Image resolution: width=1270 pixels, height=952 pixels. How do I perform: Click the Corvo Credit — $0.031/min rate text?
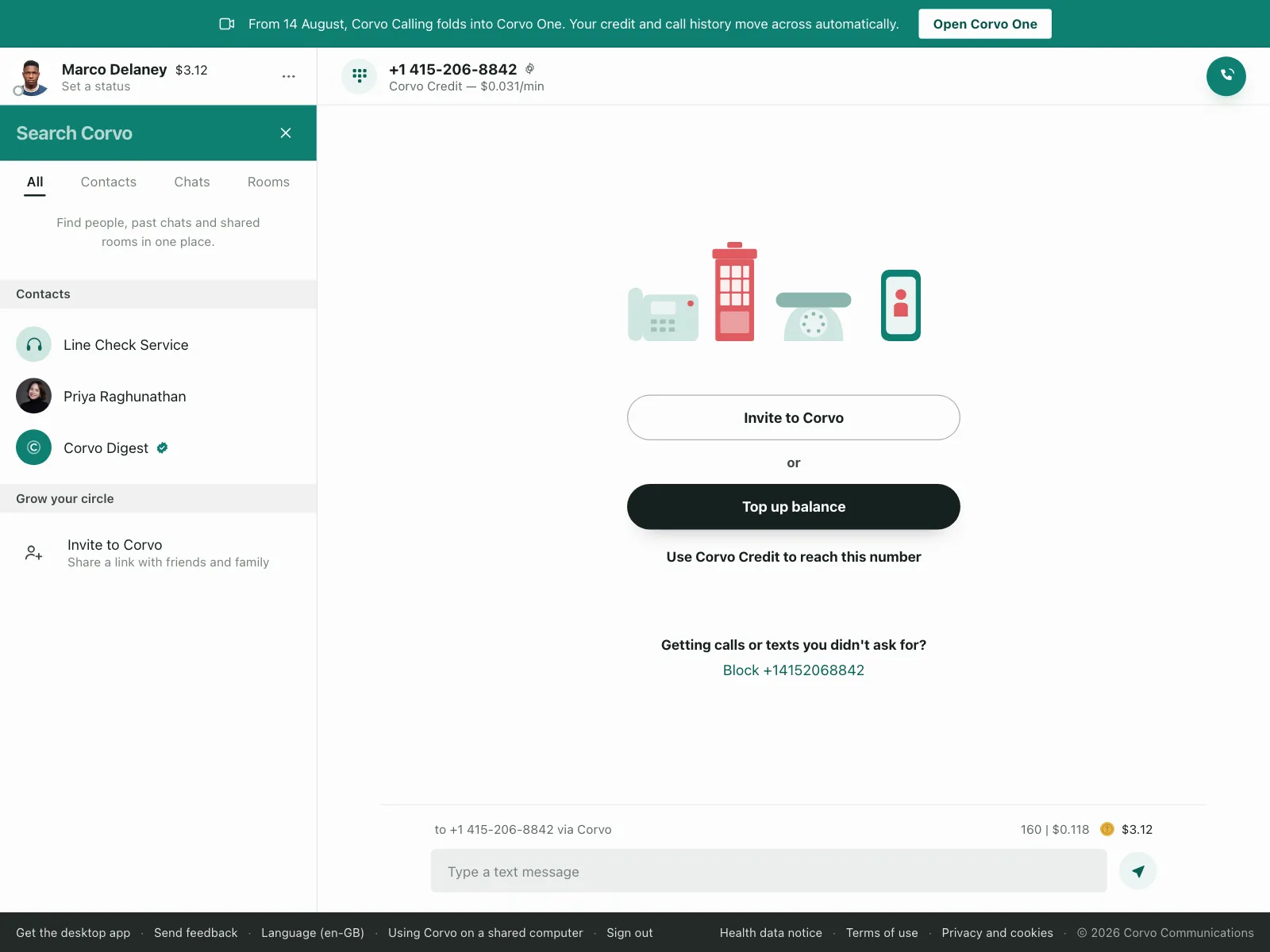pyautogui.click(x=467, y=86)
